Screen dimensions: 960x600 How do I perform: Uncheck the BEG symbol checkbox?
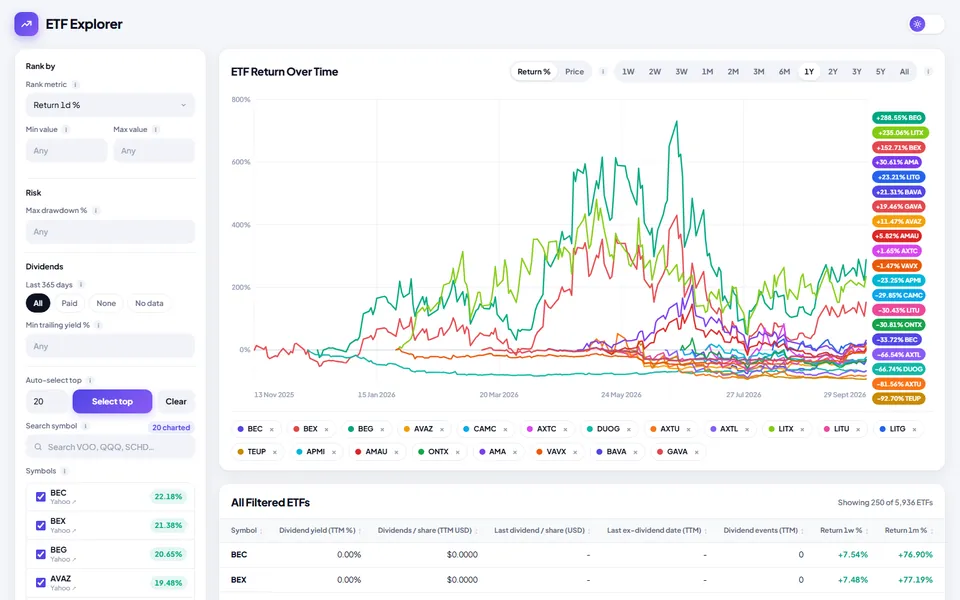pos(41,554)
